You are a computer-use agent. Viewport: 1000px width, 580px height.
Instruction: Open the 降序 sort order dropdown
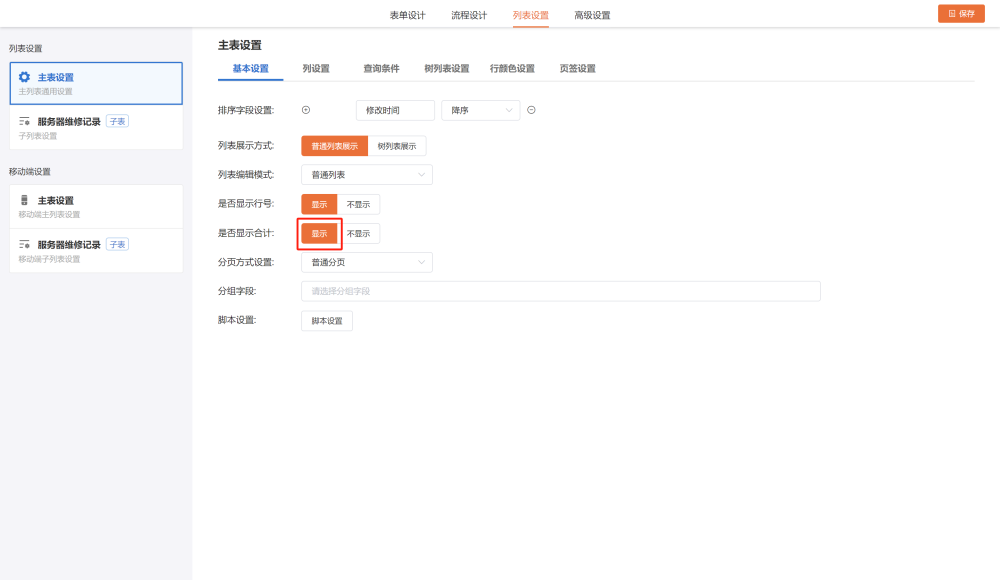(480, 110)
